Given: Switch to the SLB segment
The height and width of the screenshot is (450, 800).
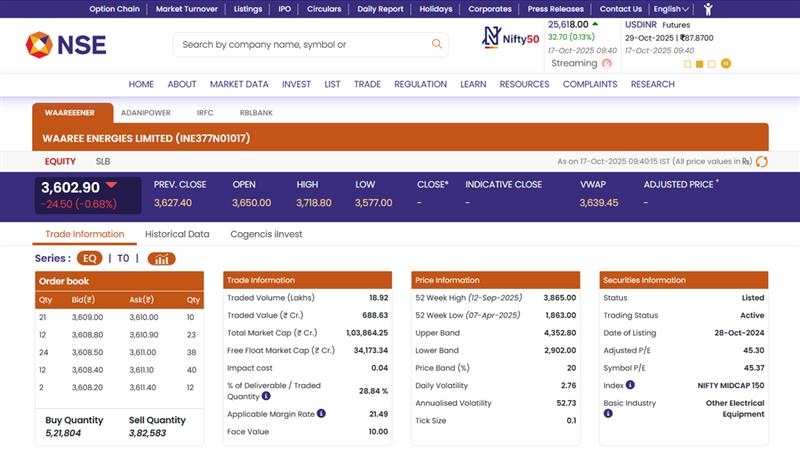Looking at the screenshot, I should coord(103,161).
